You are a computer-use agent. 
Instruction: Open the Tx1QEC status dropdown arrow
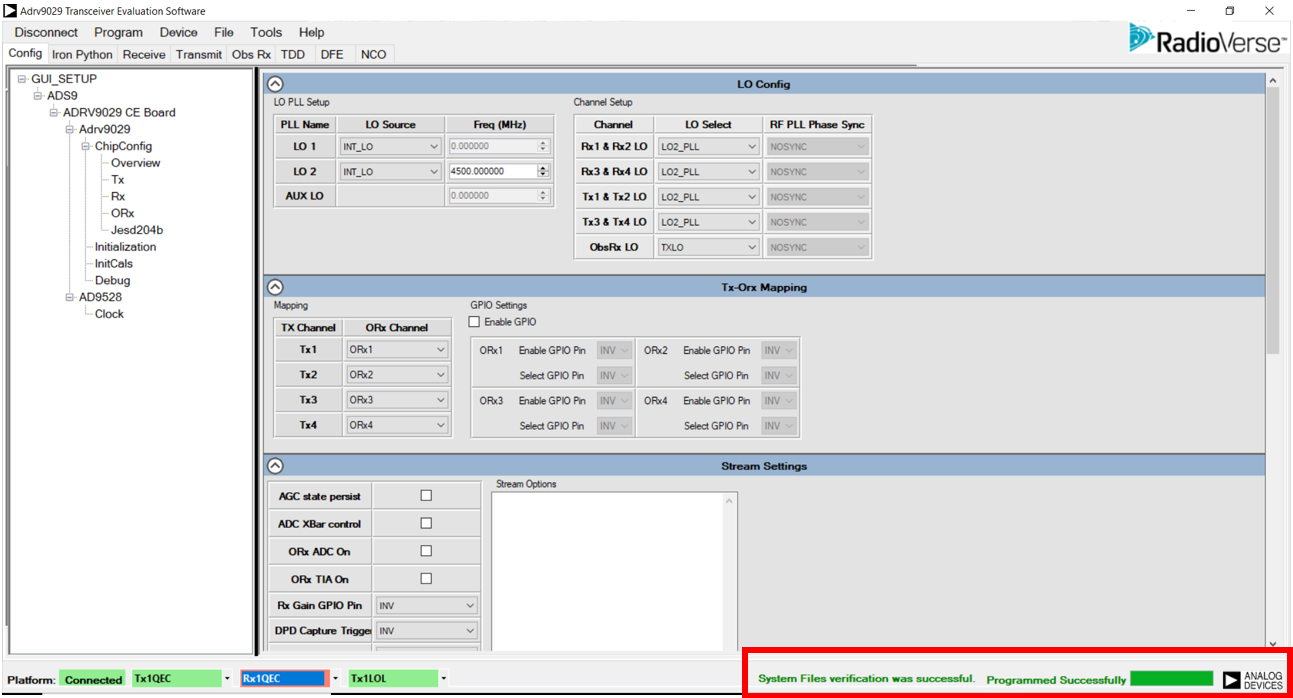tap(228, 679)
